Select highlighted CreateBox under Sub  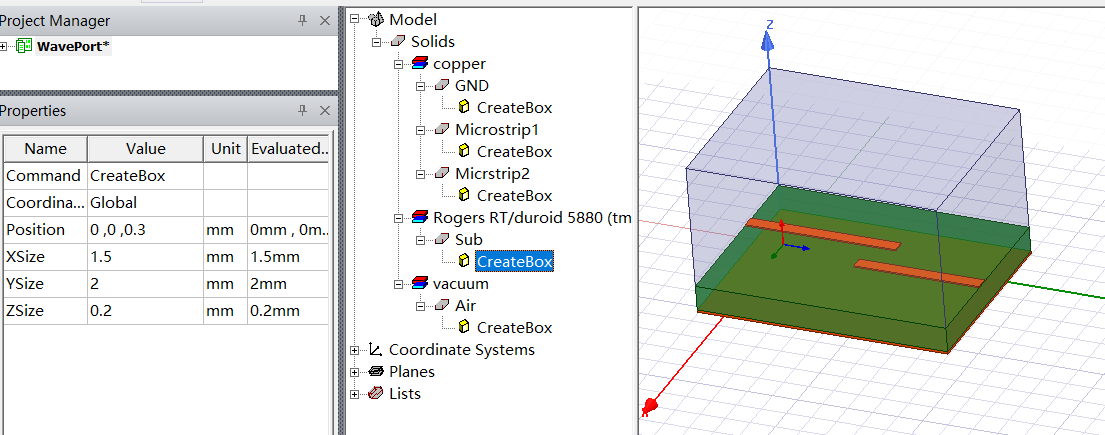(514, 262)
